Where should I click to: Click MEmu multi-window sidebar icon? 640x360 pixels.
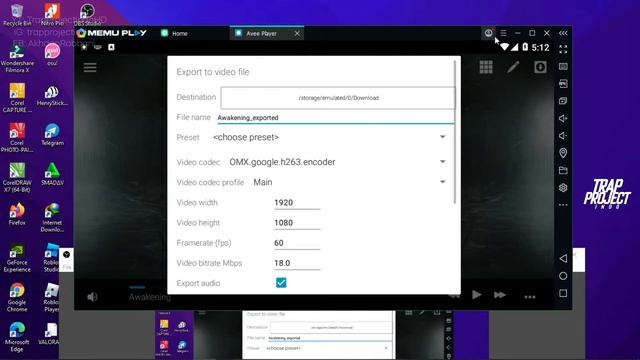click(563, 101)
